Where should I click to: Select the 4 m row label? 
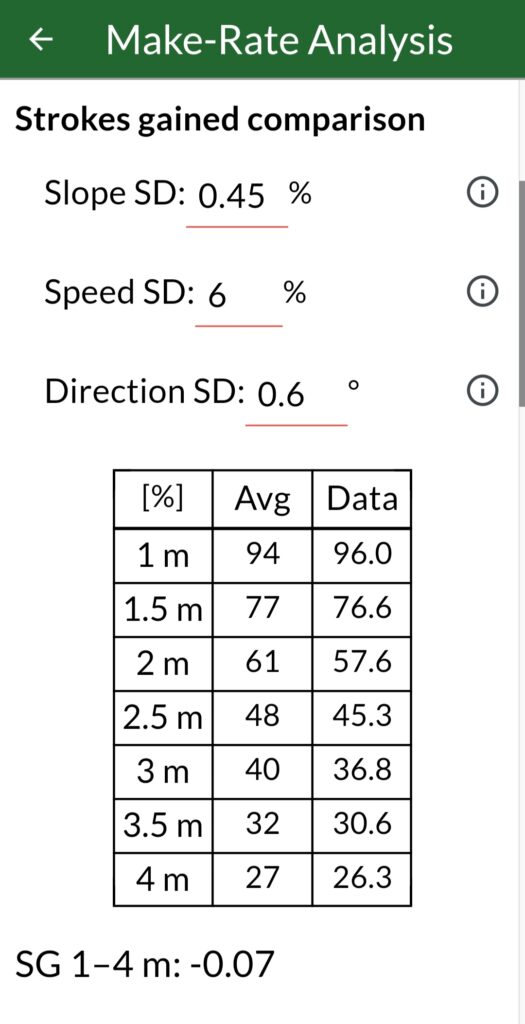pyautogui.click(x=163, y=879)
